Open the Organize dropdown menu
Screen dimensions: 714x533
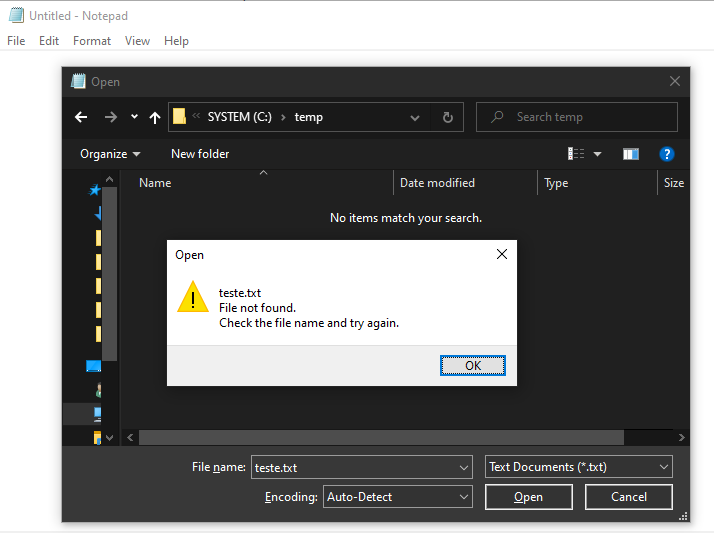point(110,154)
